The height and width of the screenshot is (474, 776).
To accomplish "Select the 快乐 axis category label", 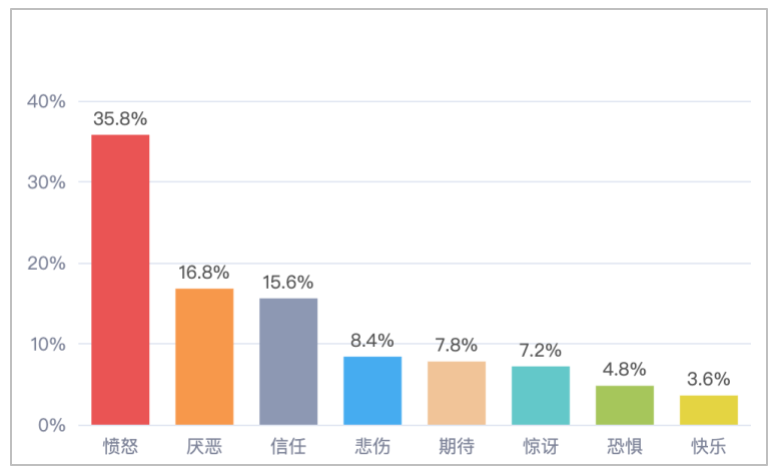I will (709, 445).
